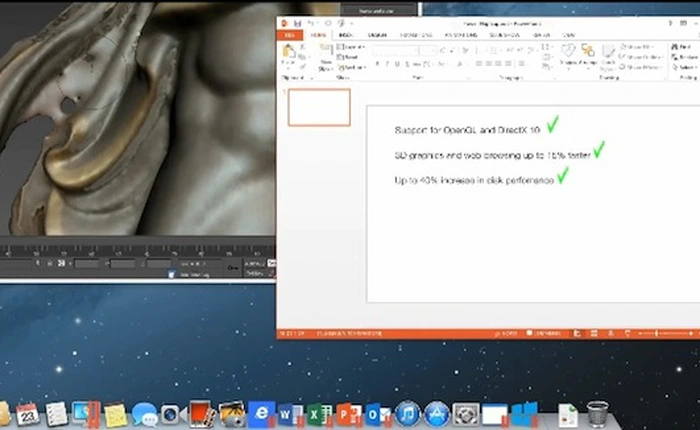Open App Store from the dock

click(437, 414)
